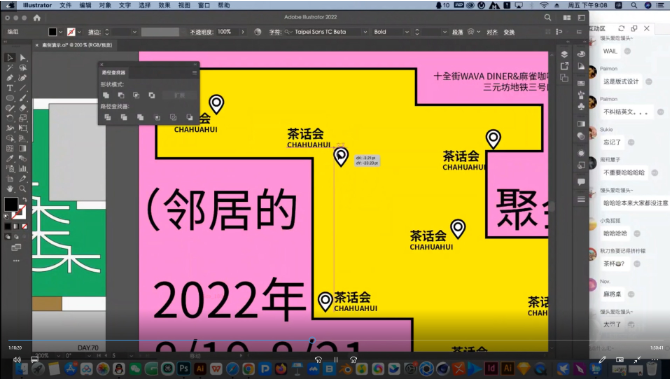Click the Minus Front shape mode icon

pyautogui.click(x=121, y=95)
